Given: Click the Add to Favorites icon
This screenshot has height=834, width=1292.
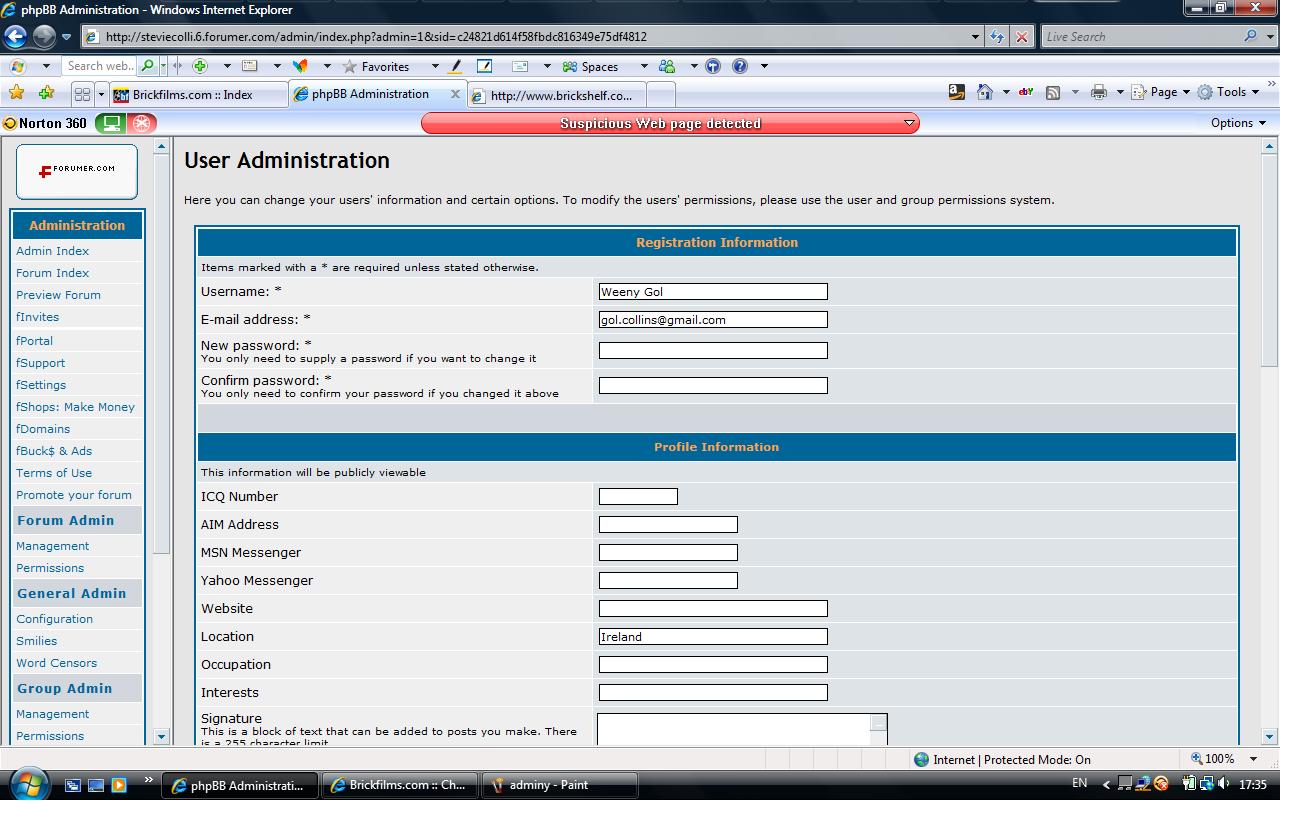Looking at the screenshot, I should point(46,93).
